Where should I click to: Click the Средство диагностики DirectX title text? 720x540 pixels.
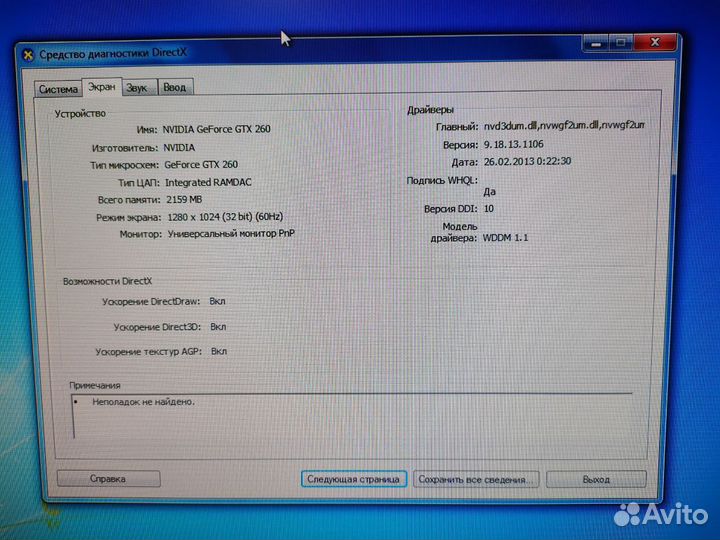pyautogui.click(x=113, y=53)
